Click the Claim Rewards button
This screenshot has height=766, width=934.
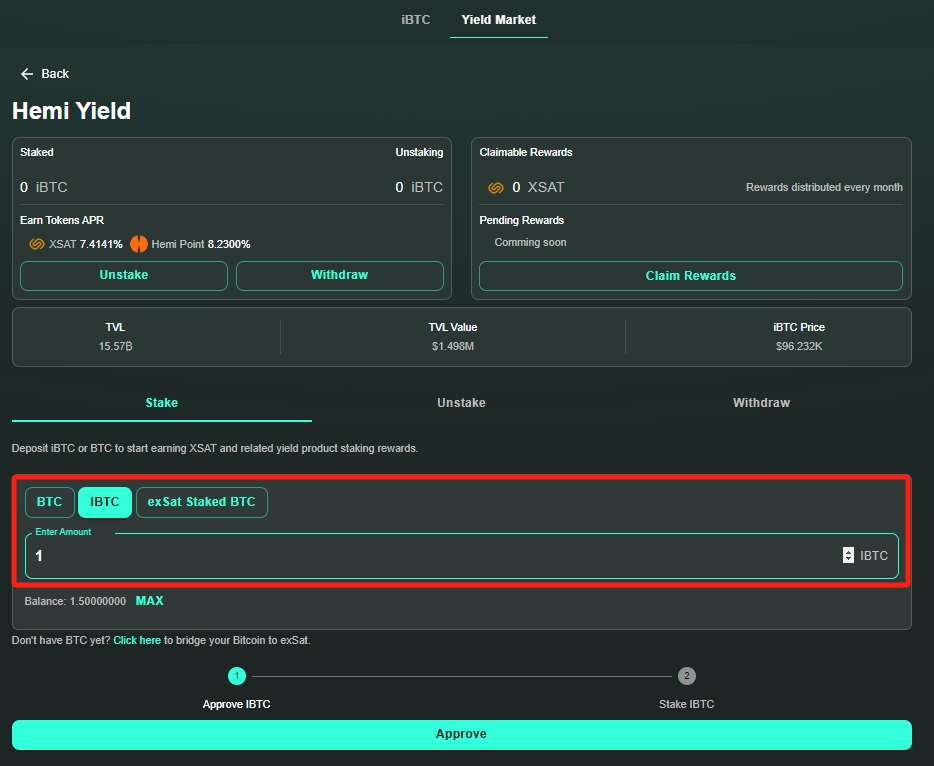click(x=690, y=276)
